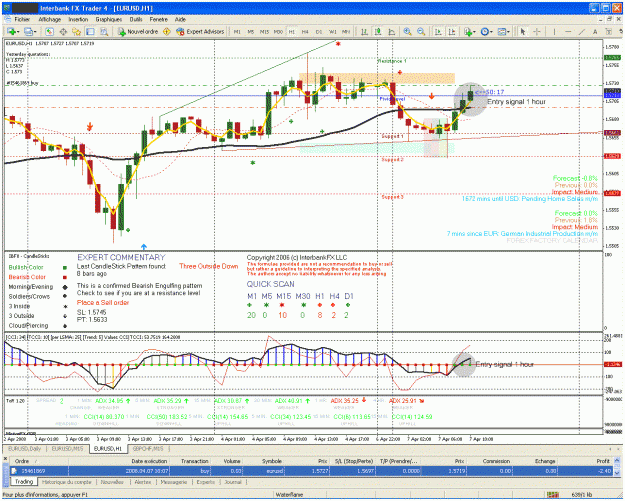Open the profiles icon
Screen dimensions: 625x501
pos(28,31)
